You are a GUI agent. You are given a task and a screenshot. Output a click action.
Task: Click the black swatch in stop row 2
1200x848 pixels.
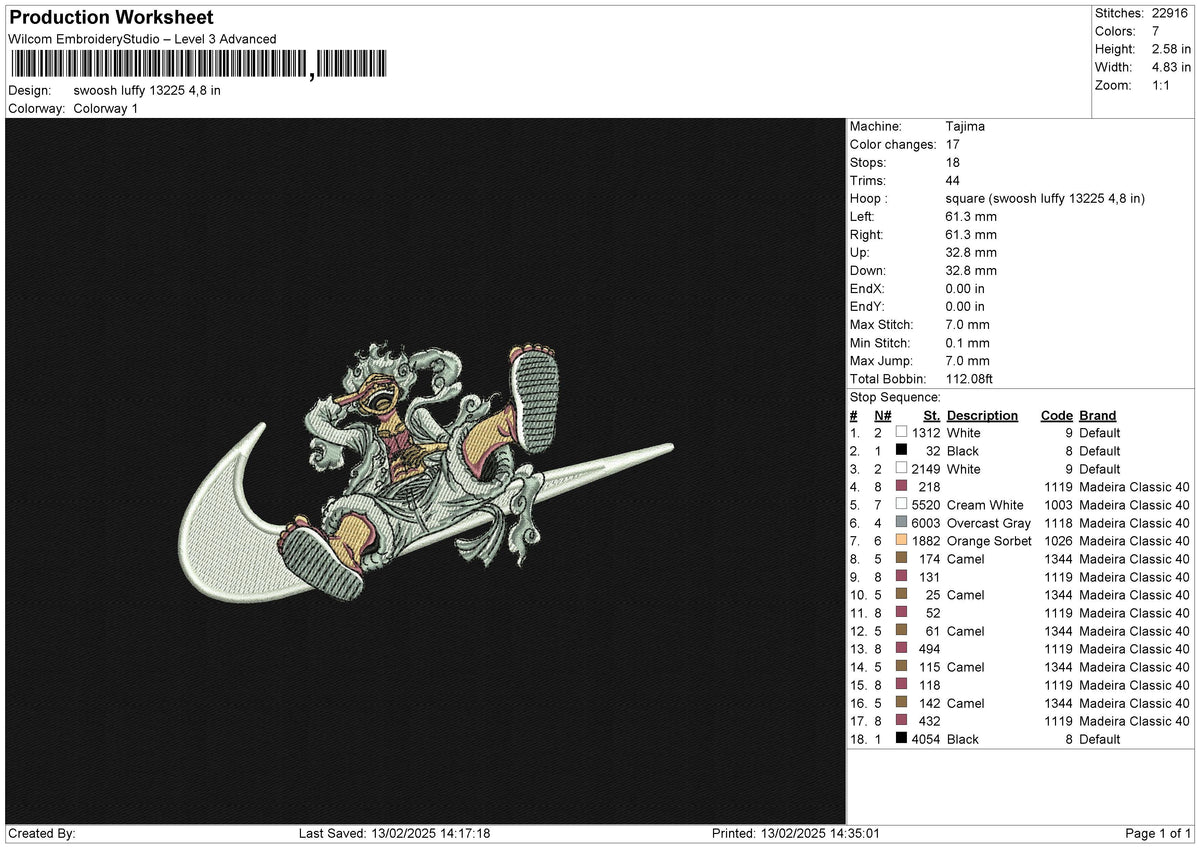click(902, 451)
